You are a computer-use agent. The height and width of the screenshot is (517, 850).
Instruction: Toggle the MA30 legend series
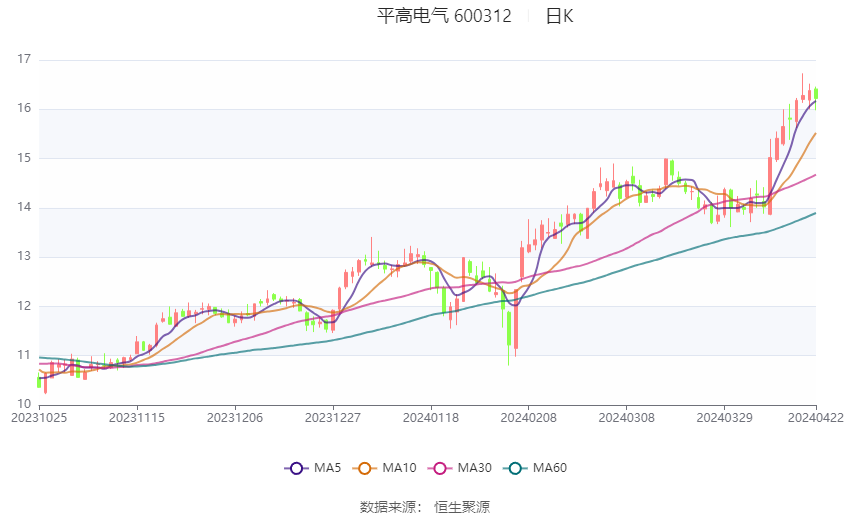coord(460,468)
